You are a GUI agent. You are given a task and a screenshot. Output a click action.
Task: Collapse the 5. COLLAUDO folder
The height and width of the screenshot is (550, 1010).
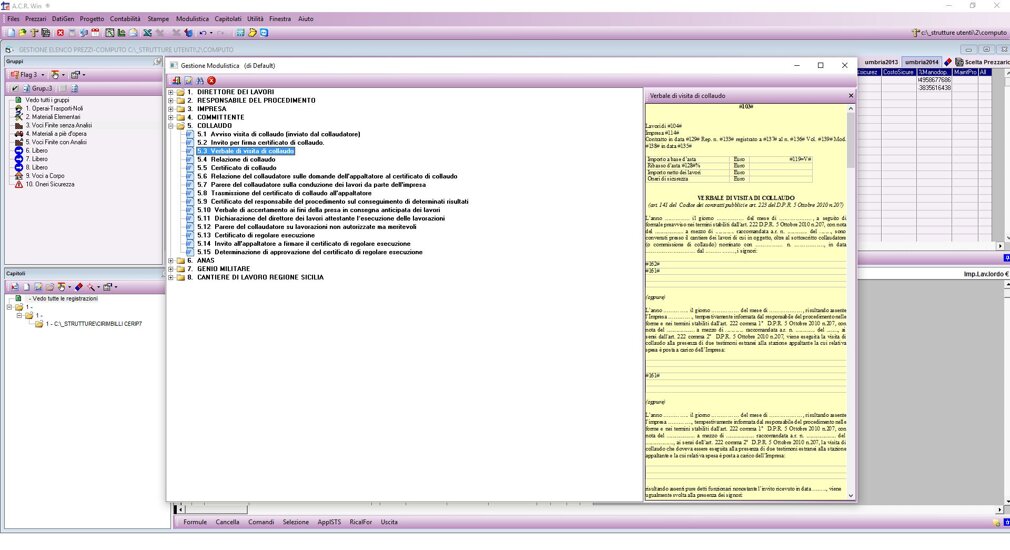[171, 126]
